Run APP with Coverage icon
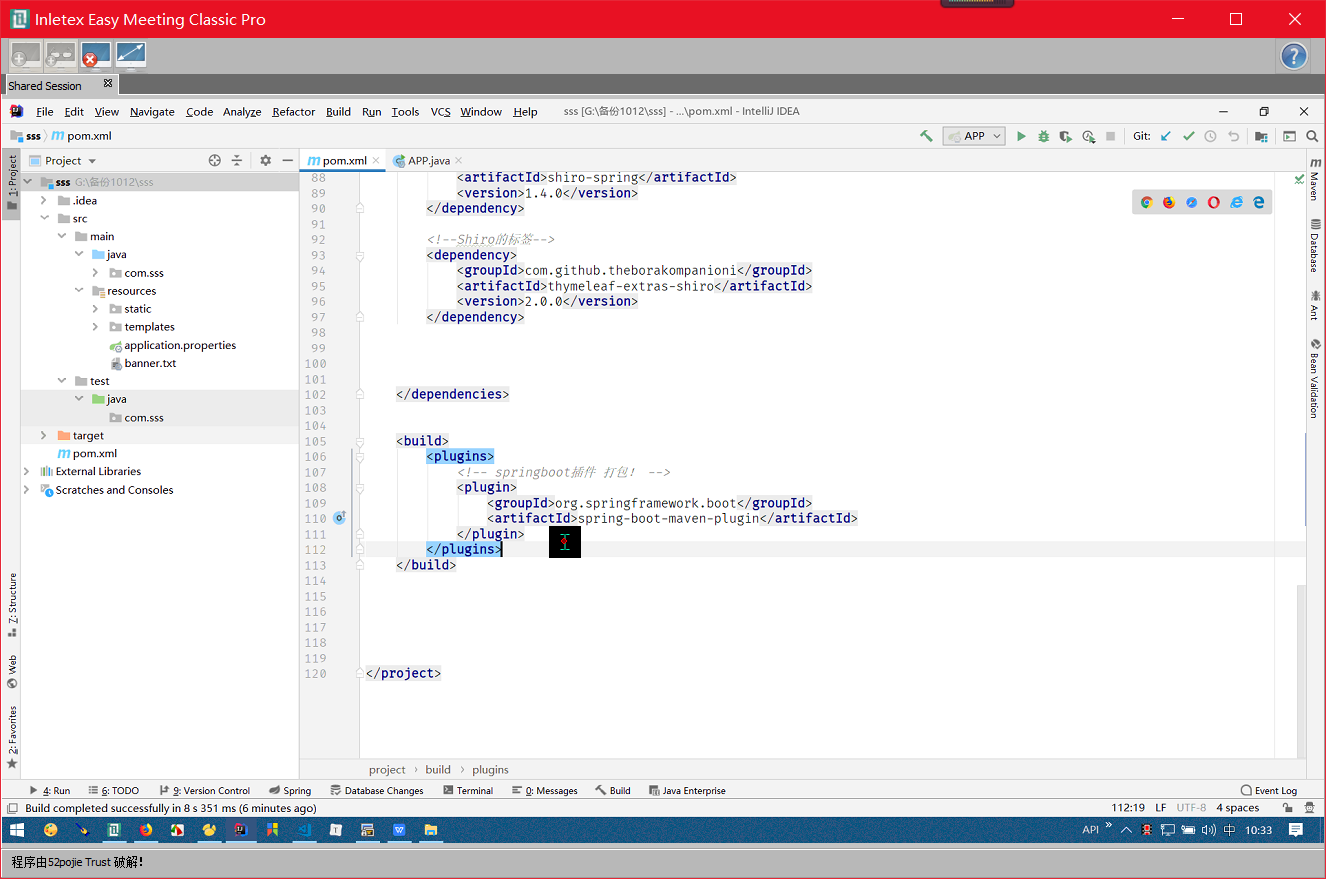The width and height of the screenshot is (1326, 879). point(1066,136)
